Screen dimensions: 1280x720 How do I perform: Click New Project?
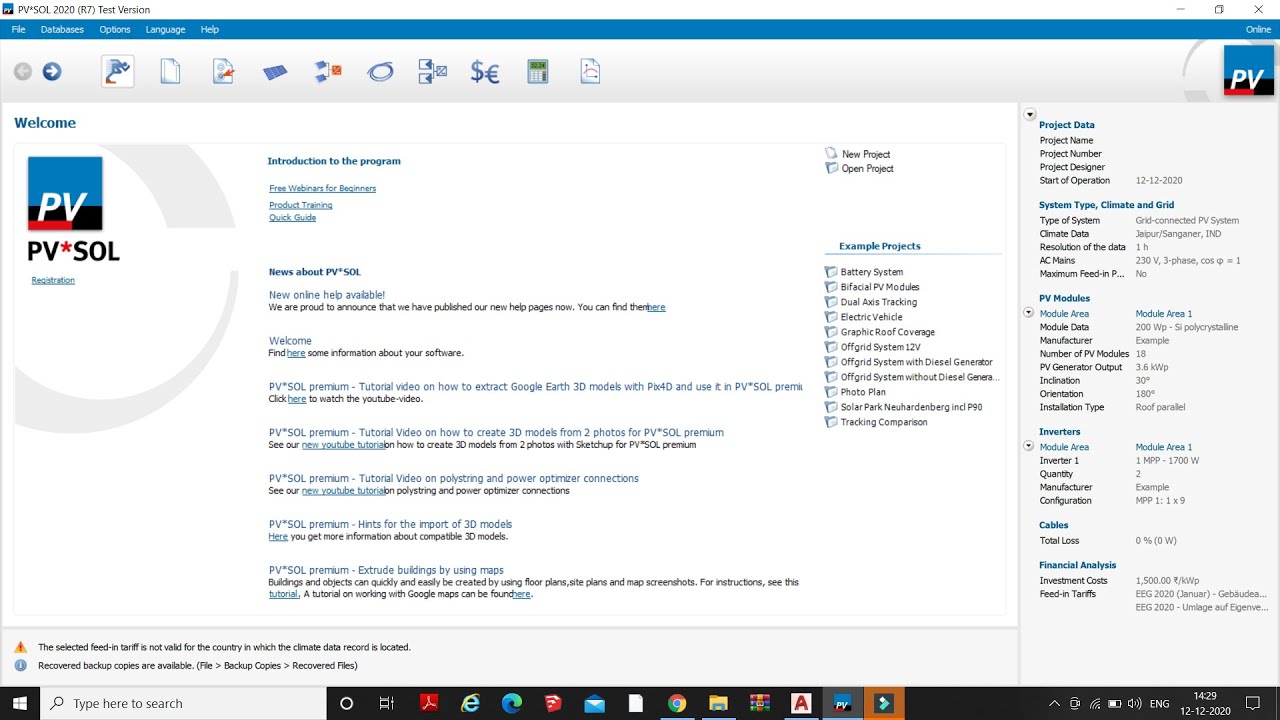866,154
